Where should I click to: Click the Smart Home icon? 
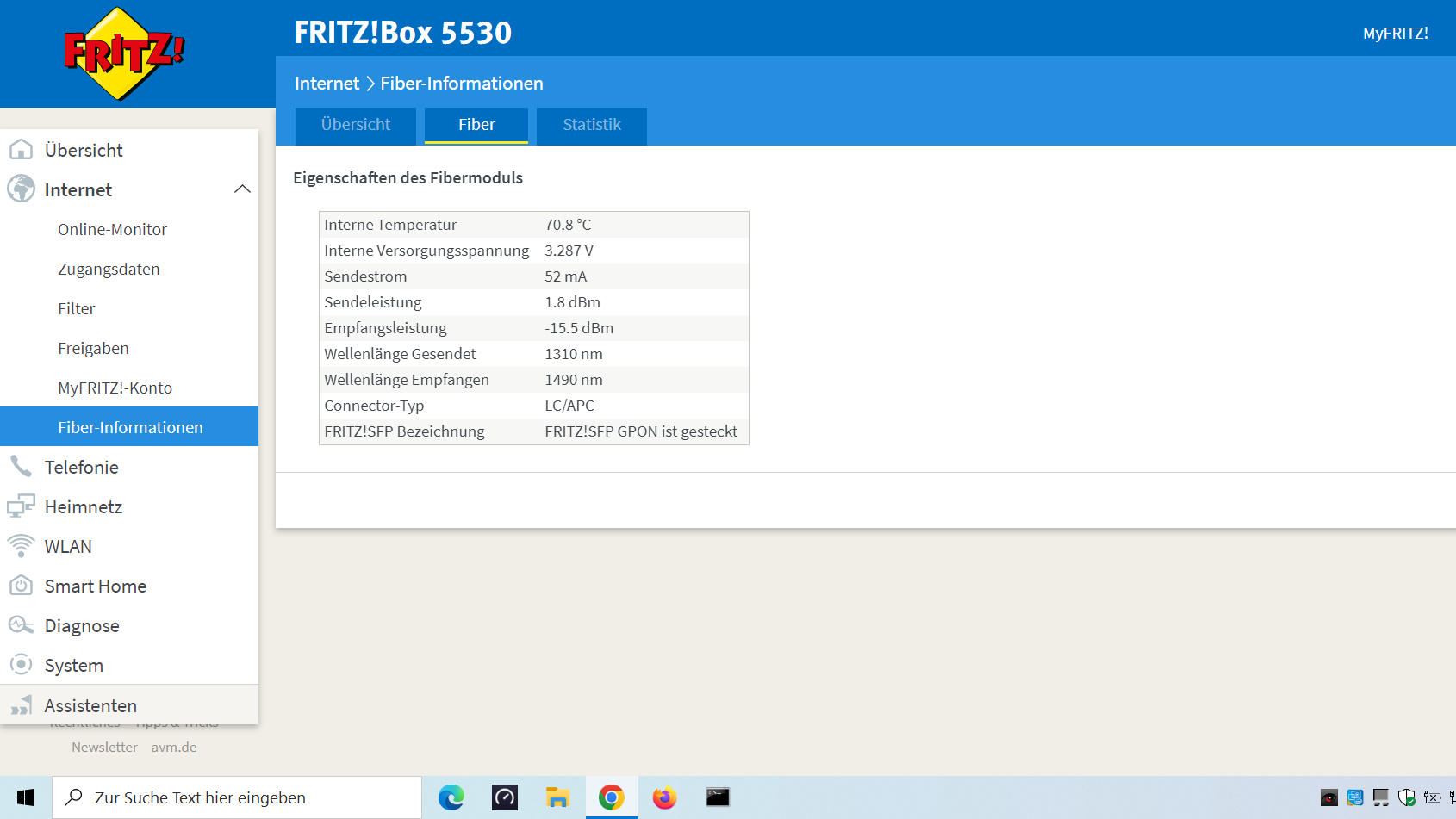pyautogui.click(x=21, y=586)
